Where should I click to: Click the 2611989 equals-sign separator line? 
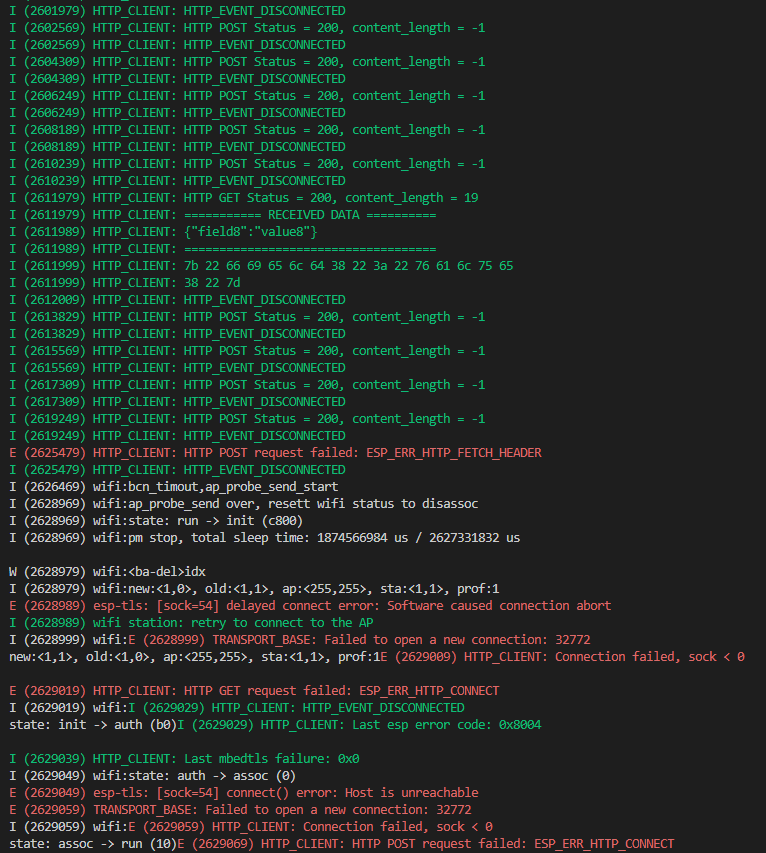[223, 249]
